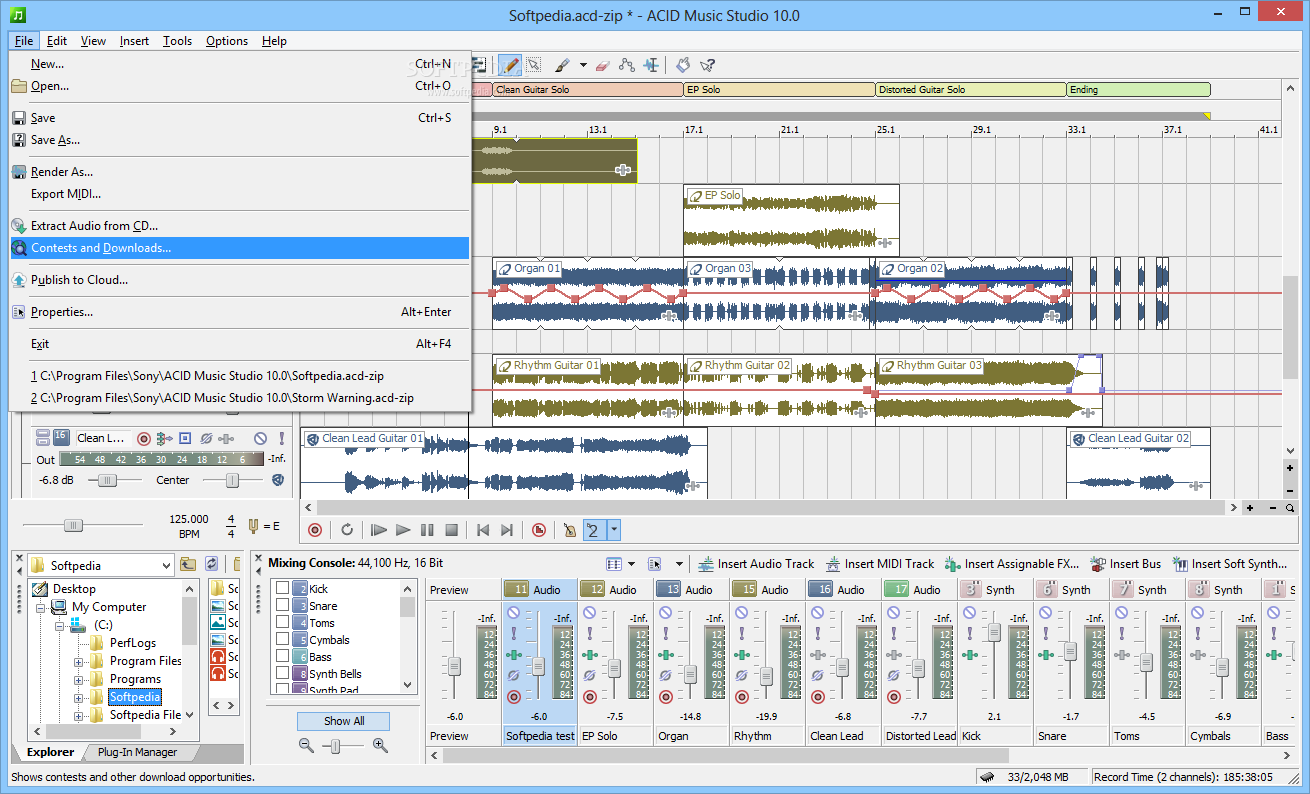
Task: Solo the Clean Lead track in the track header
Action: pos(281,438)
